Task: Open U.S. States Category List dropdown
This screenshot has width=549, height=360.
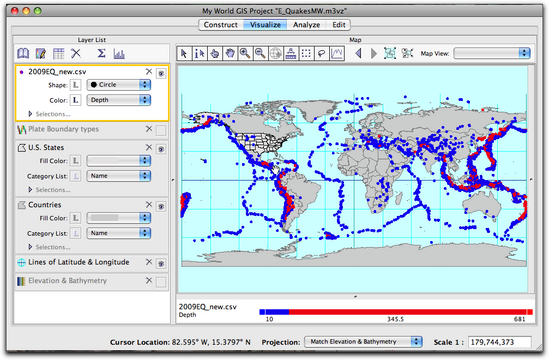Action: [x=119, y=176]
